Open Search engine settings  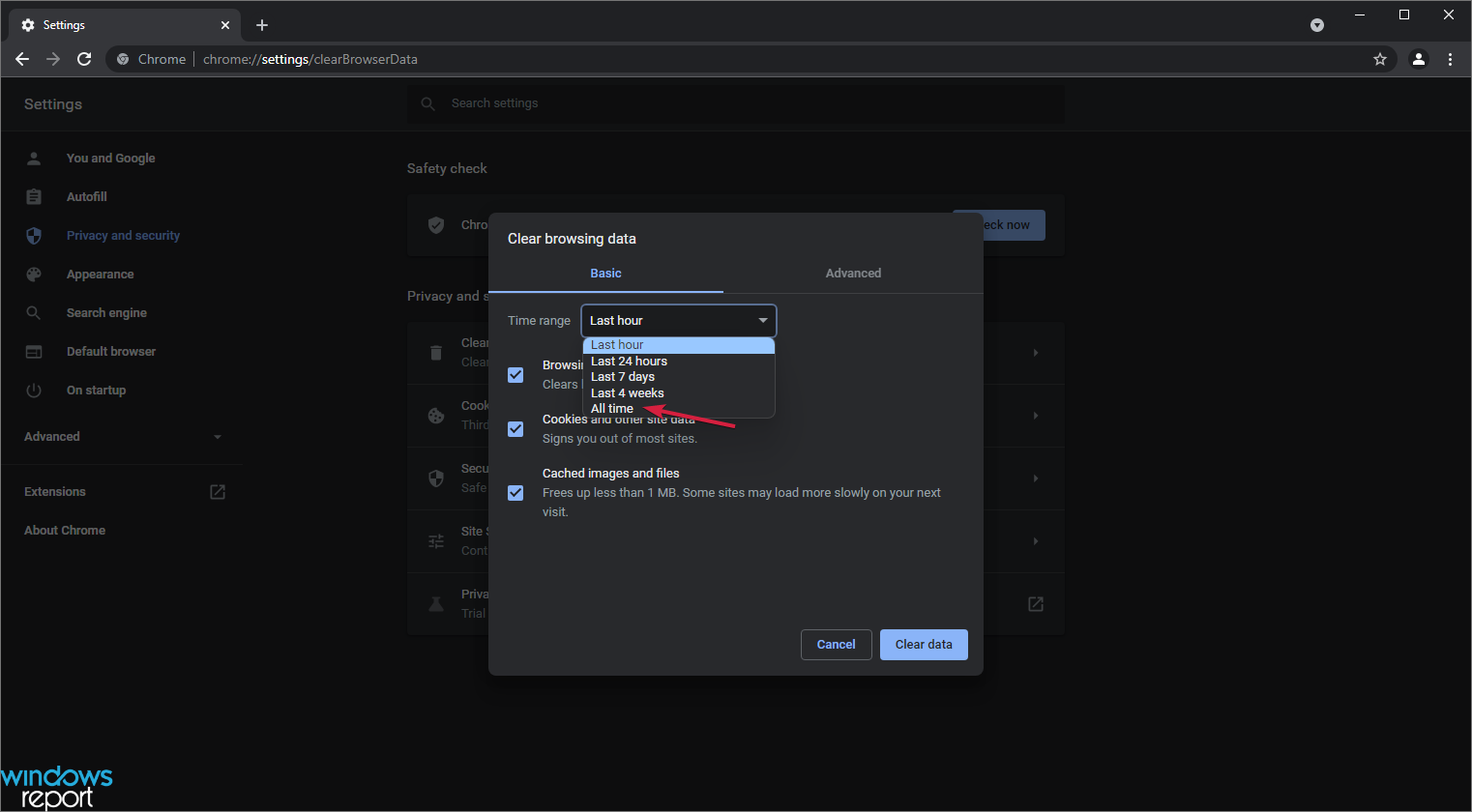point(106,312)
